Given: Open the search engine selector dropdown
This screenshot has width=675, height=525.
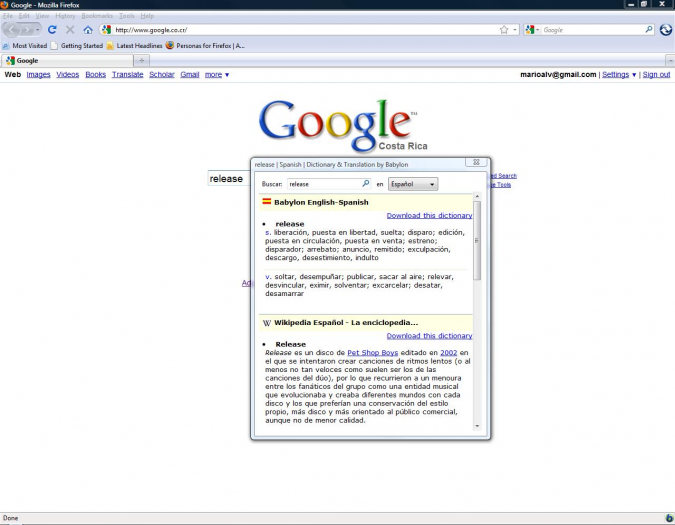Looking at the screenshot, I should [x=533, y=30].
